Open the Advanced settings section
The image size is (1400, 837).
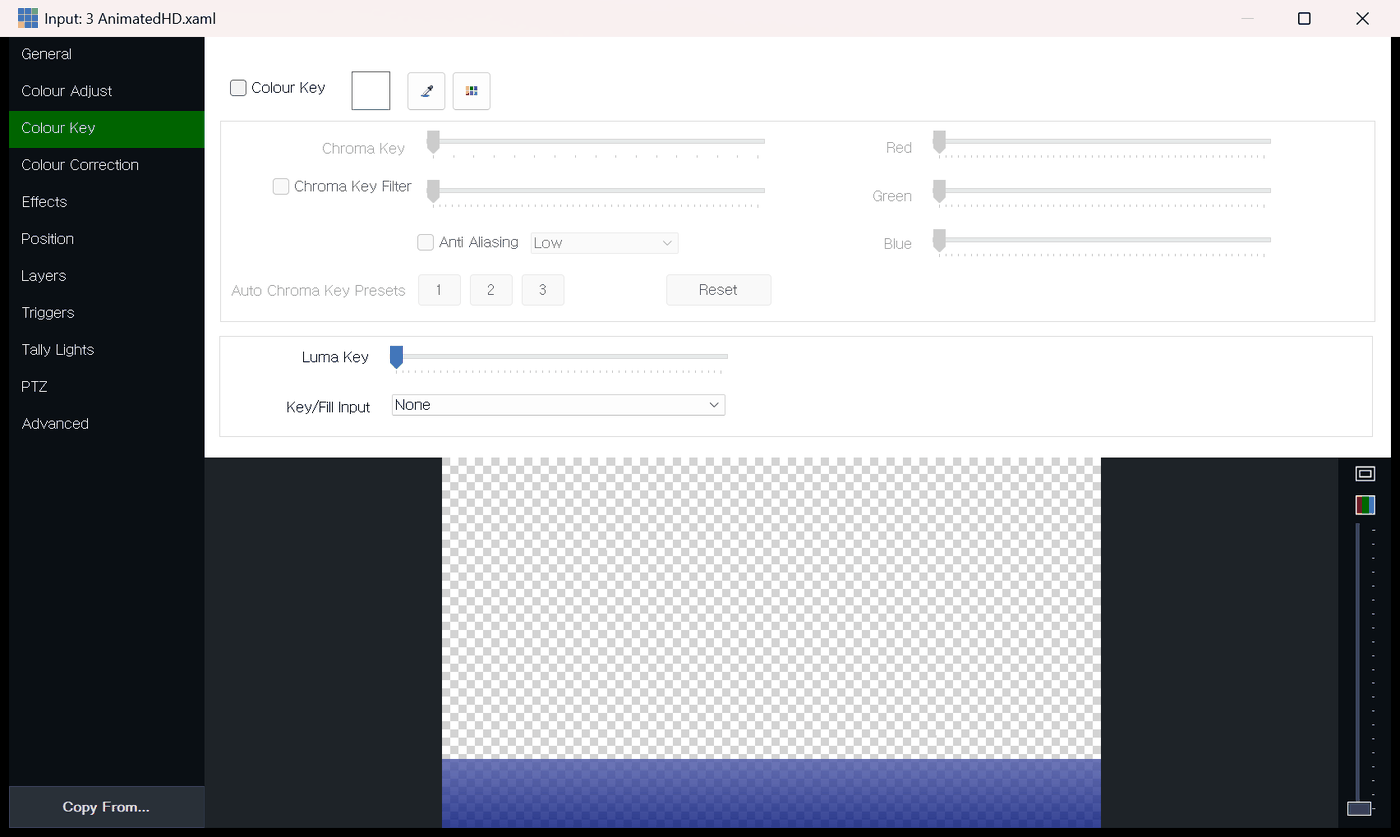point(107,424)
